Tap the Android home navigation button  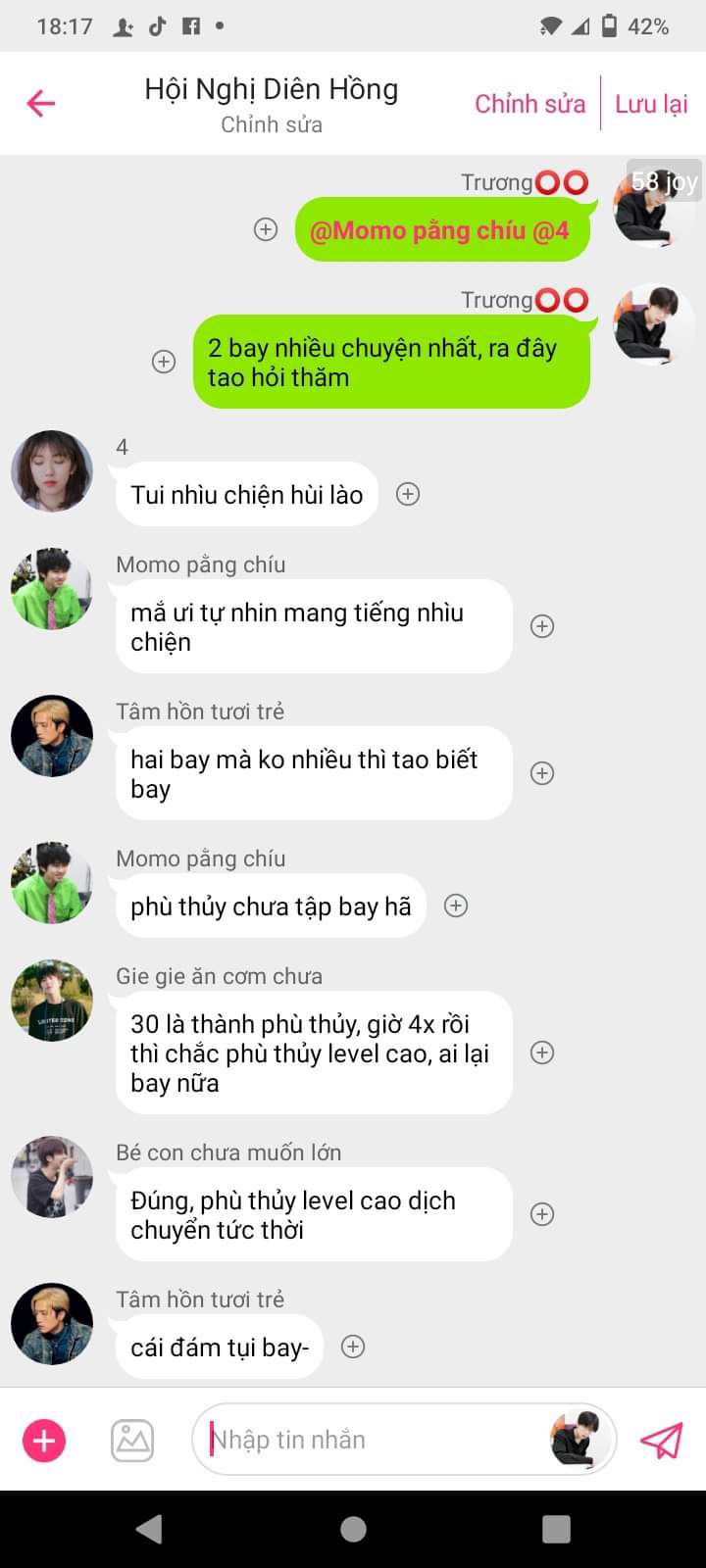click(x=353, y=1529)
